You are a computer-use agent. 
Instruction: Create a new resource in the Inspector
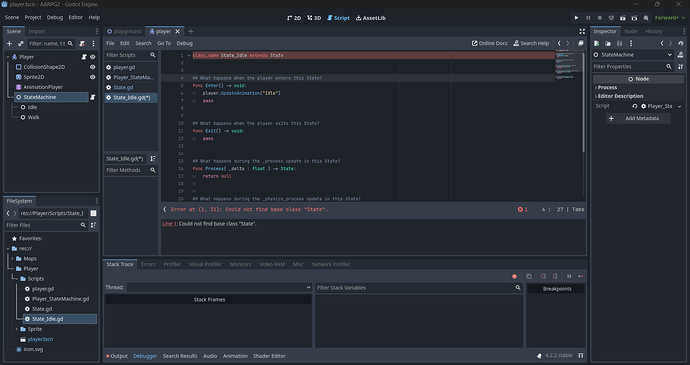[597, 43]
